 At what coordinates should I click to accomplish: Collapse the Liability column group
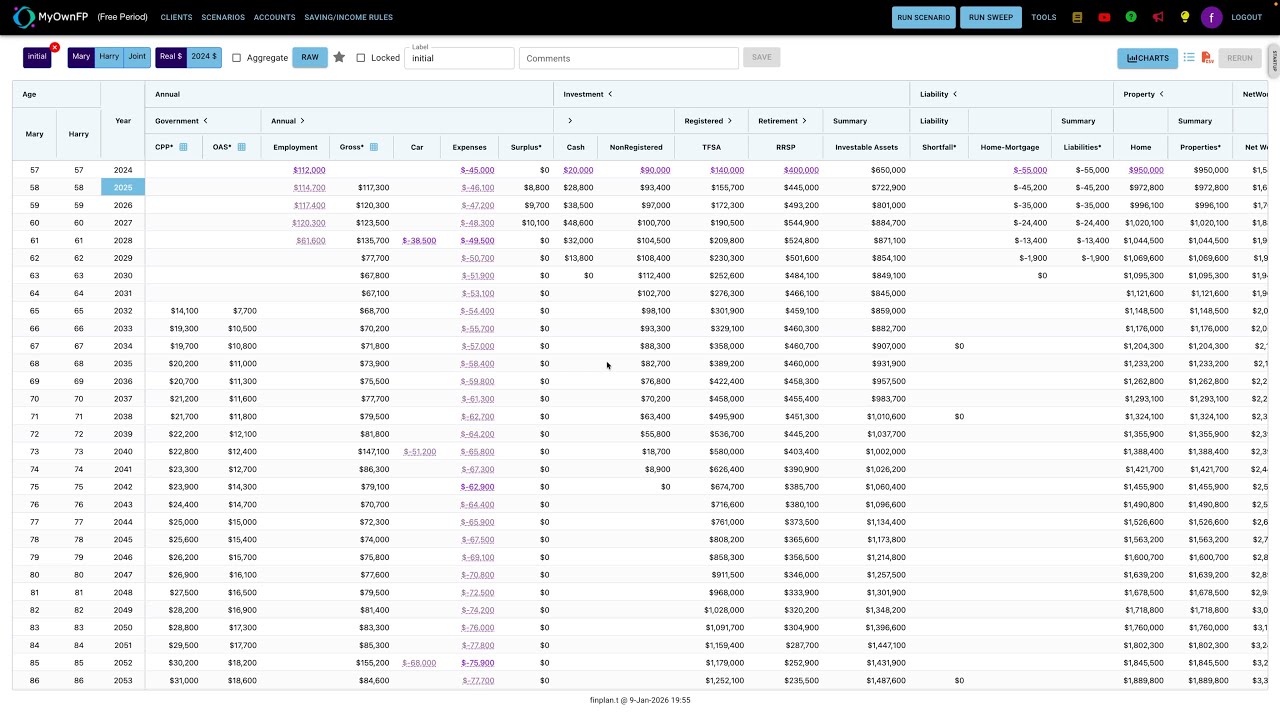coord(955,94)
